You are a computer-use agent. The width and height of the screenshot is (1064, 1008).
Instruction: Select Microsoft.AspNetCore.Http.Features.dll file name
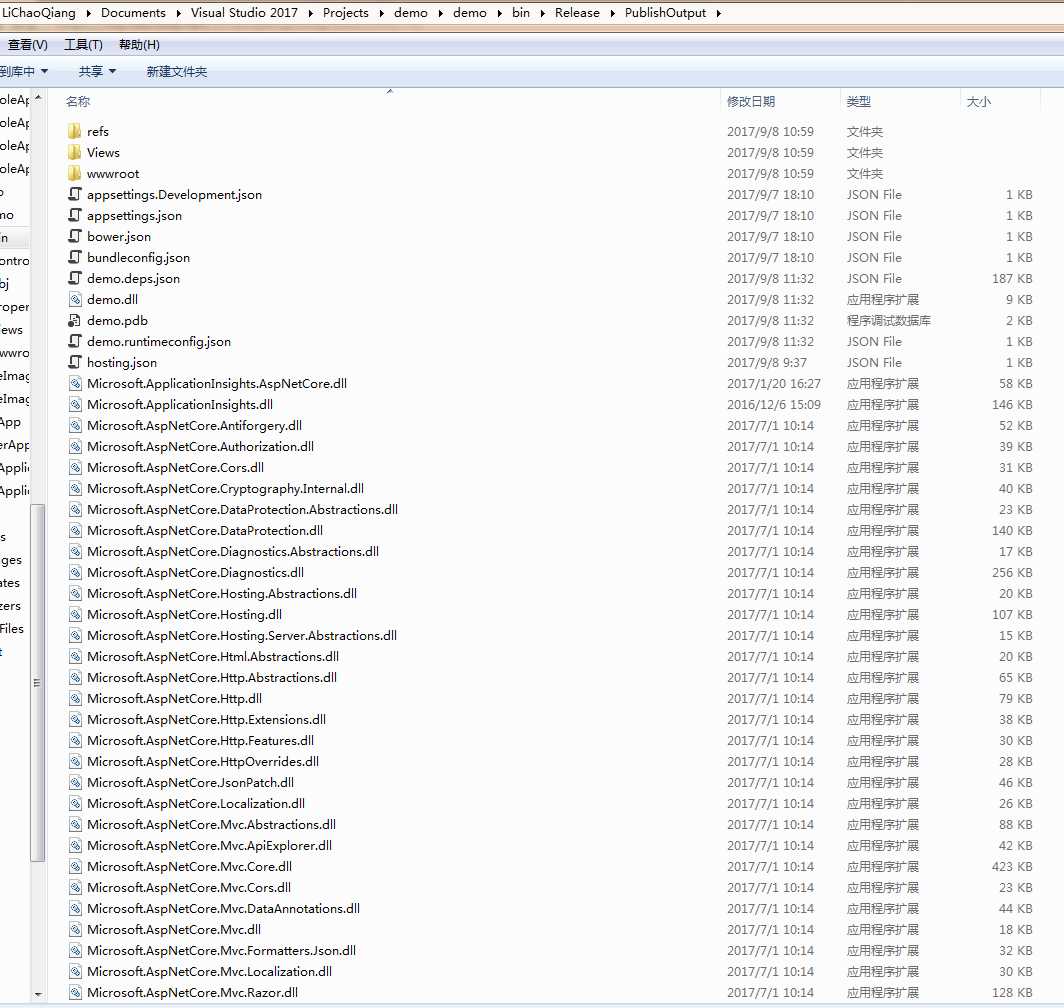pyautogui.click(x=200, y=741)
